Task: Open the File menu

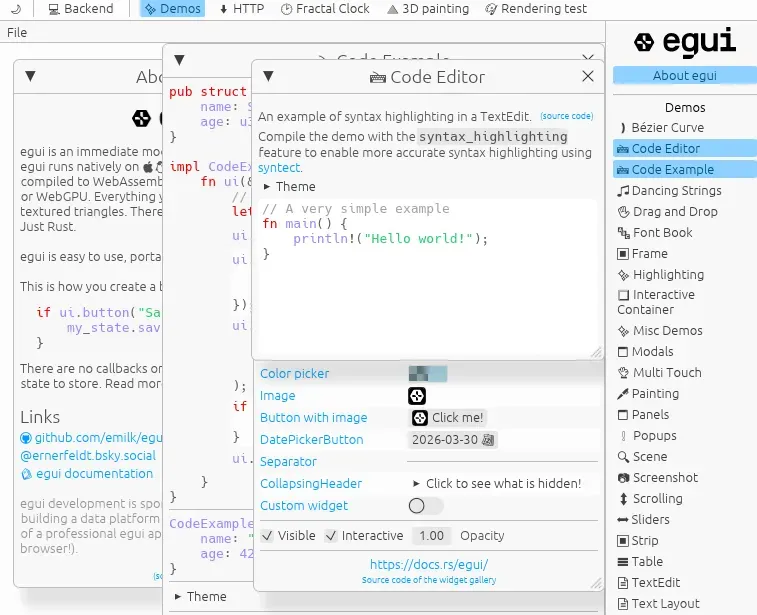Action: [17, 32]
